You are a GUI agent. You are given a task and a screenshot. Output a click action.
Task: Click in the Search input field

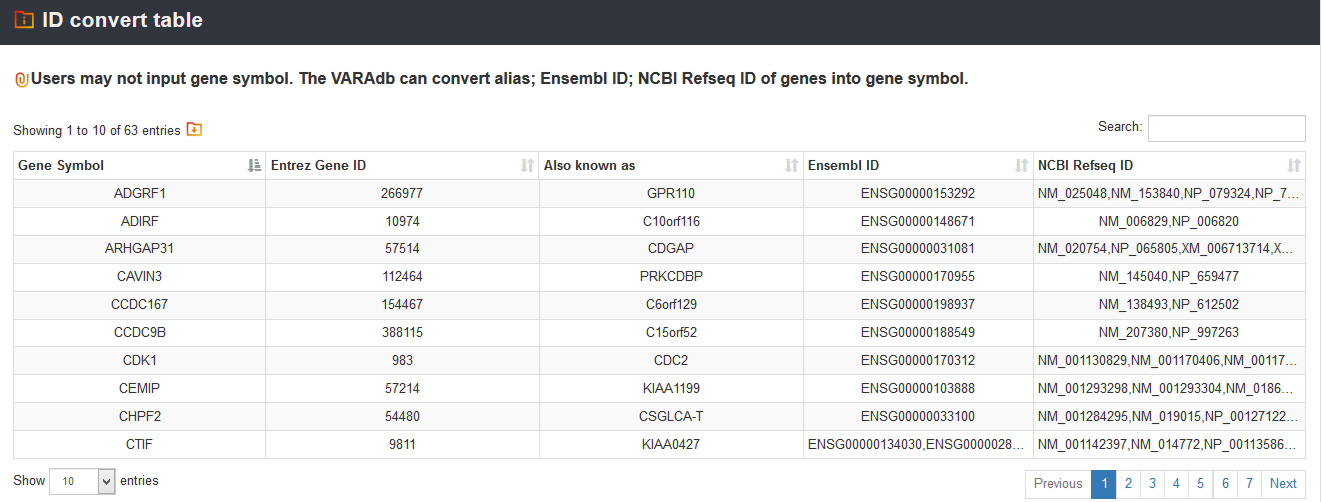tap(1226, 128)
